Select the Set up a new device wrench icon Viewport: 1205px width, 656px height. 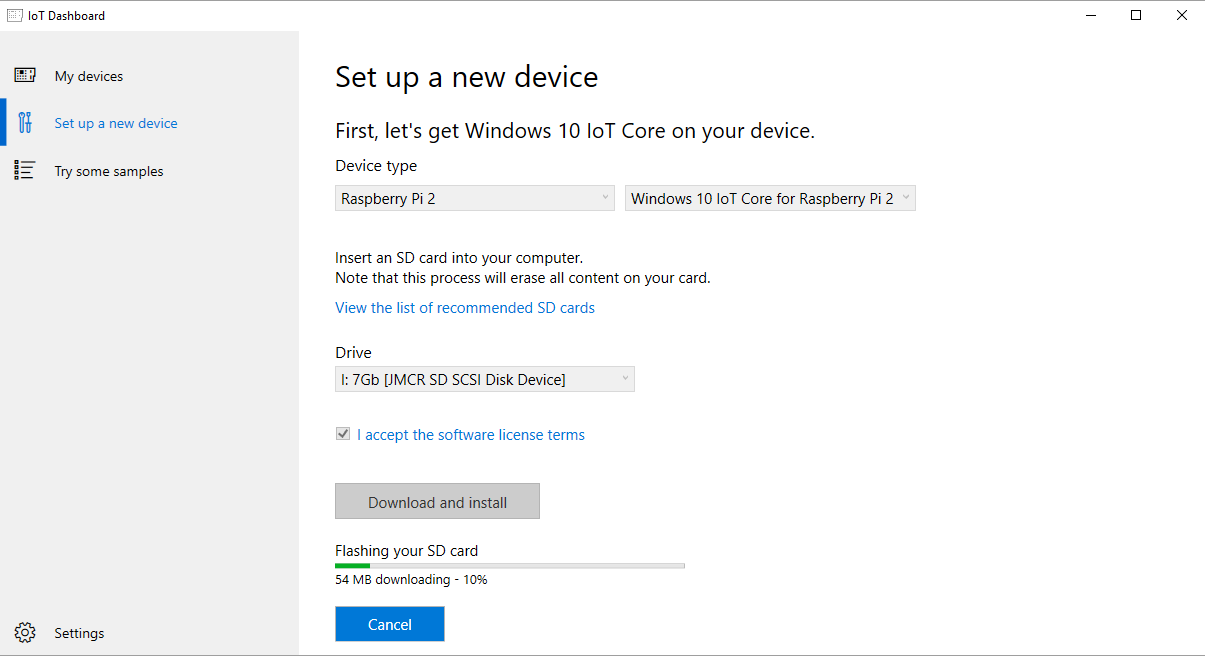25,122
